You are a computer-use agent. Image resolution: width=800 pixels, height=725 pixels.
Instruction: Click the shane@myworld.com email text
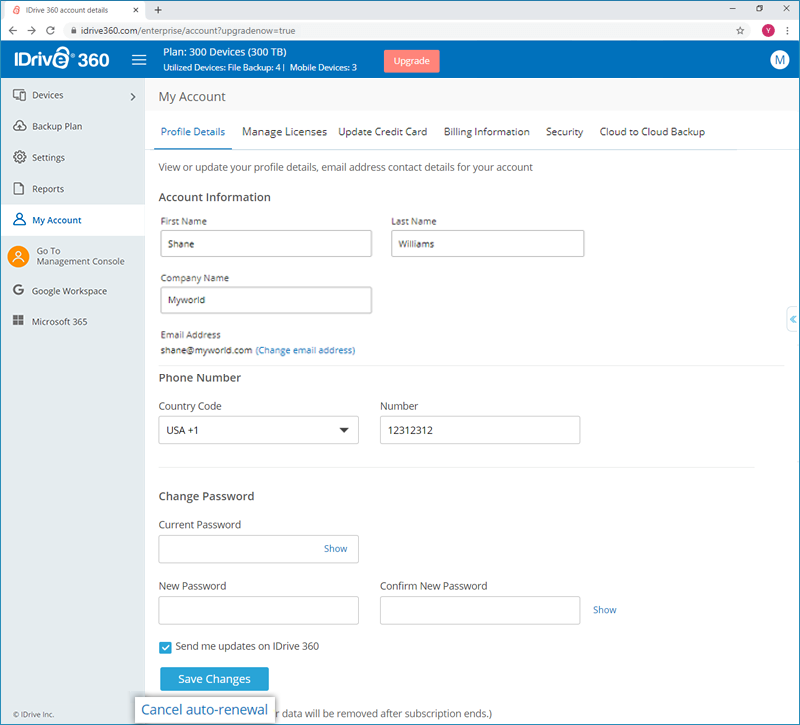click(x=206, y=350)
